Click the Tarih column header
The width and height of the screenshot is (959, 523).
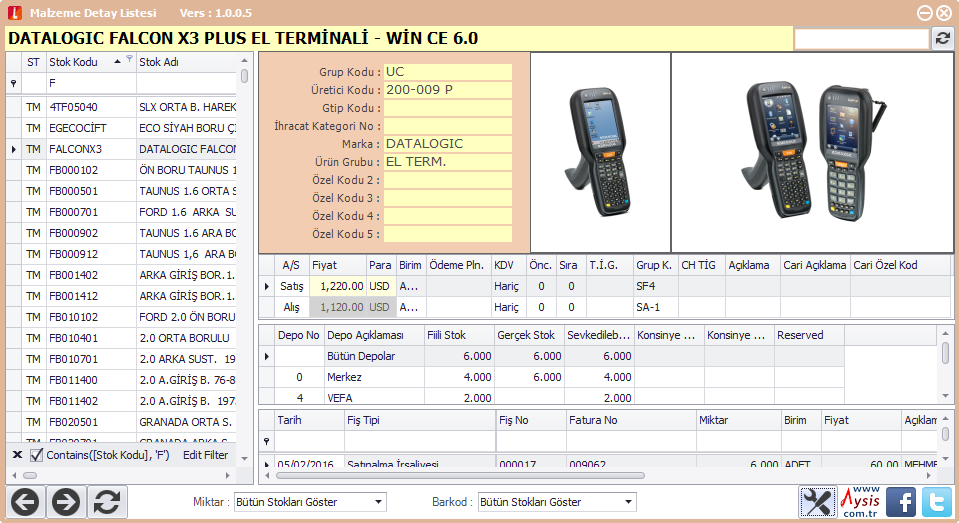(309, 420)
